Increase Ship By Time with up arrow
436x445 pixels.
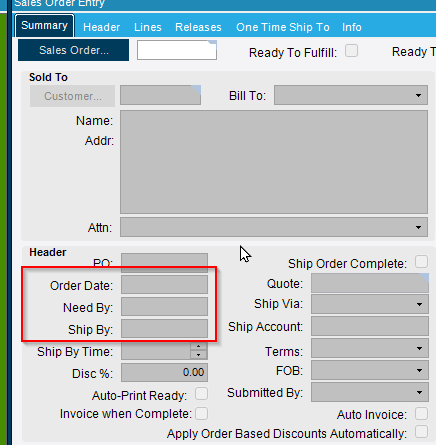(199, 347)
